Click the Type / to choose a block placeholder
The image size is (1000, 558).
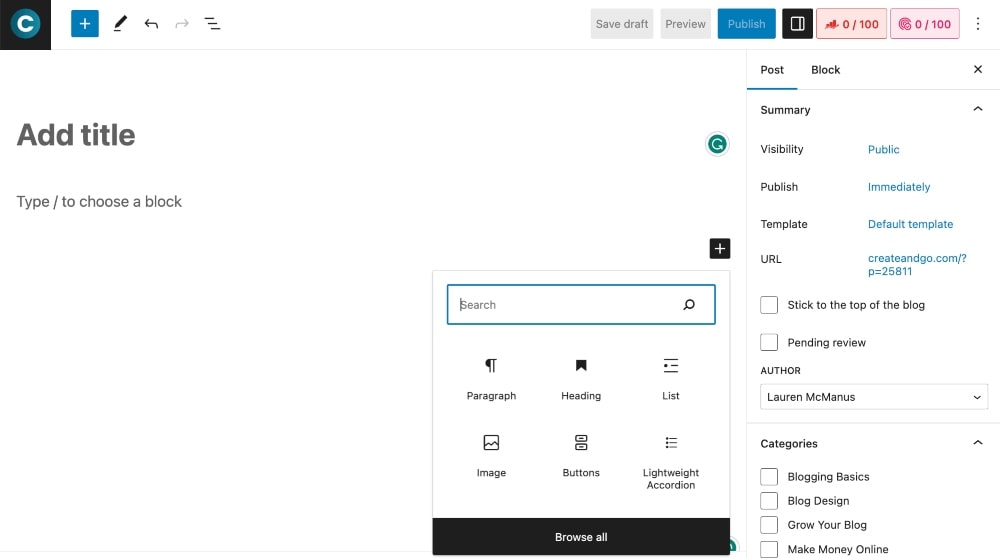pos(99,202)
